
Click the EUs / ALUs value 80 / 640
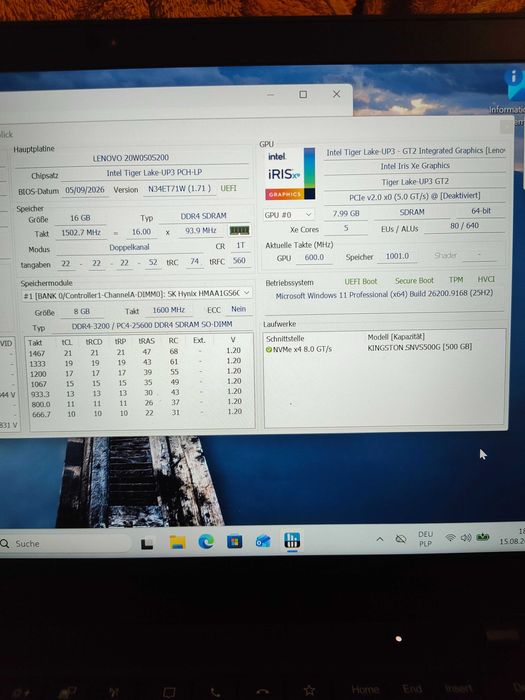point(464,226)
